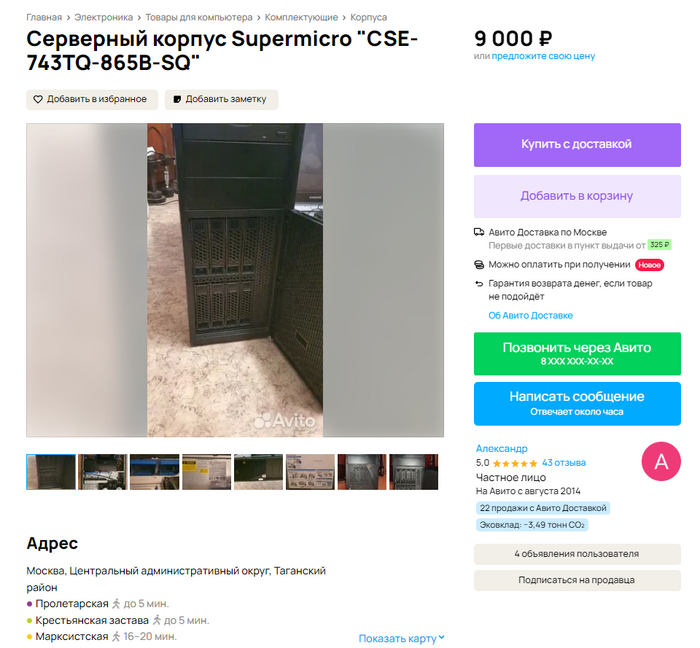The image size is (700, 648).
Task: Click Написать сообщение button
Action: (x=577, y=403)
